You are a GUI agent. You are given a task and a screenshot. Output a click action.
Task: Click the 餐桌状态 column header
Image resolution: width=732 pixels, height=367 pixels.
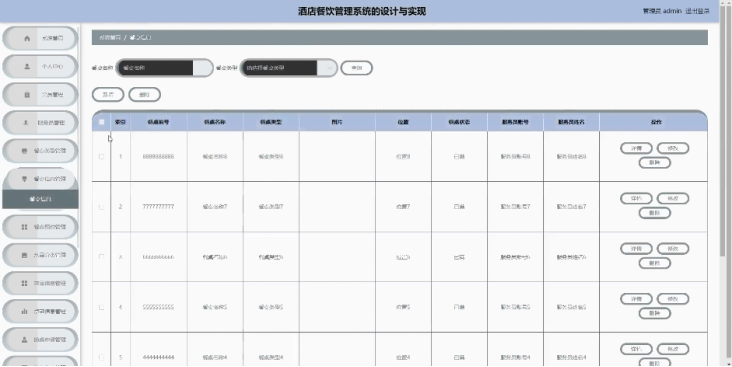[x=459, y=122]
